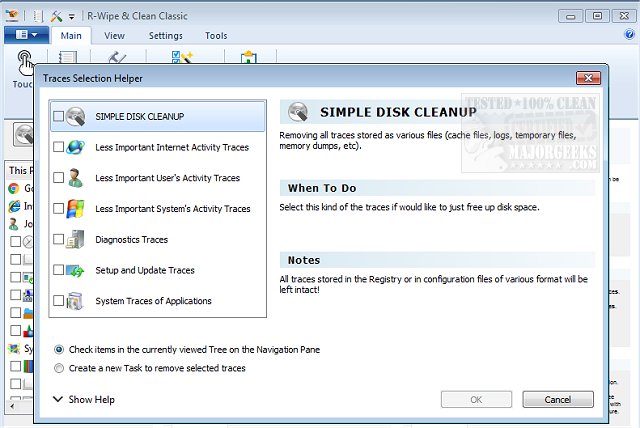Click the Touch finger icon in ribbon

tap(24, 63)
